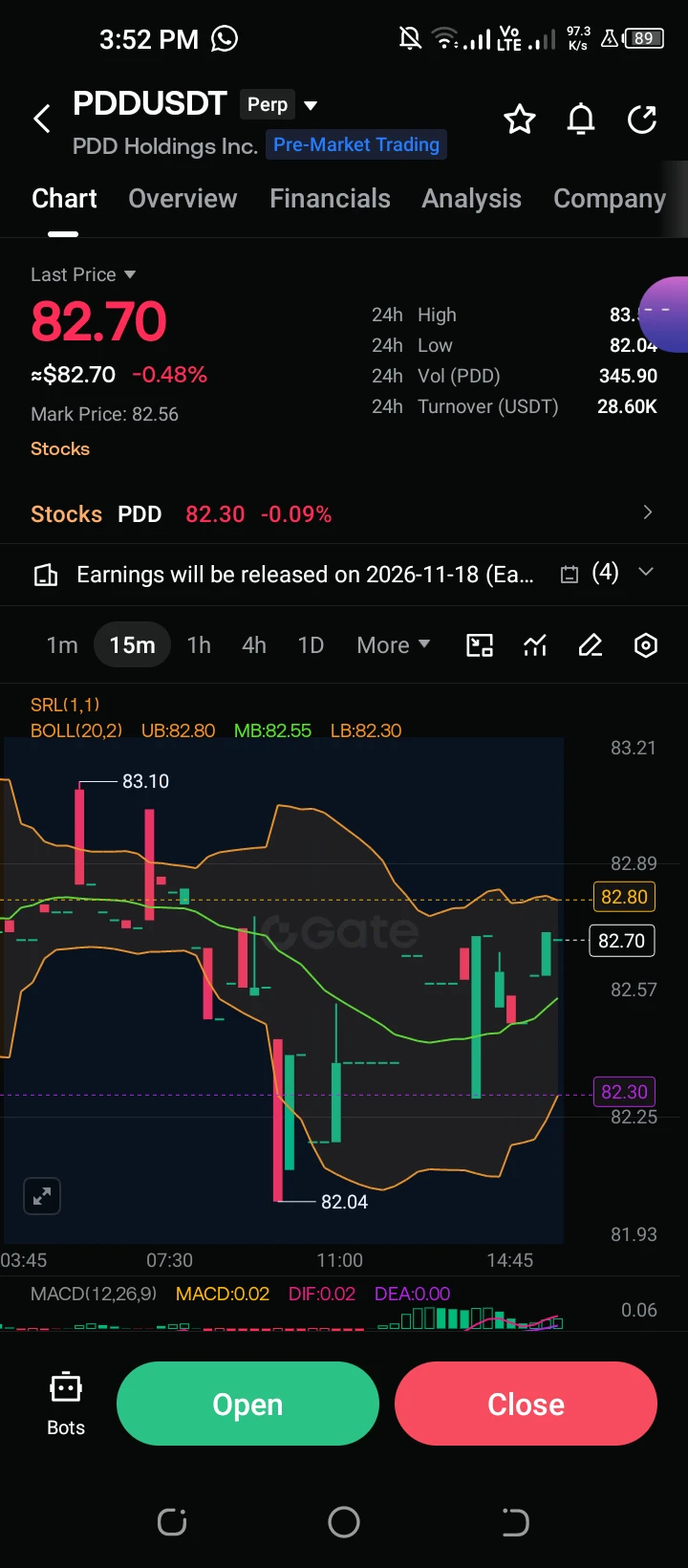
Task: Switch to the Company tab
Action: point(610,199)
